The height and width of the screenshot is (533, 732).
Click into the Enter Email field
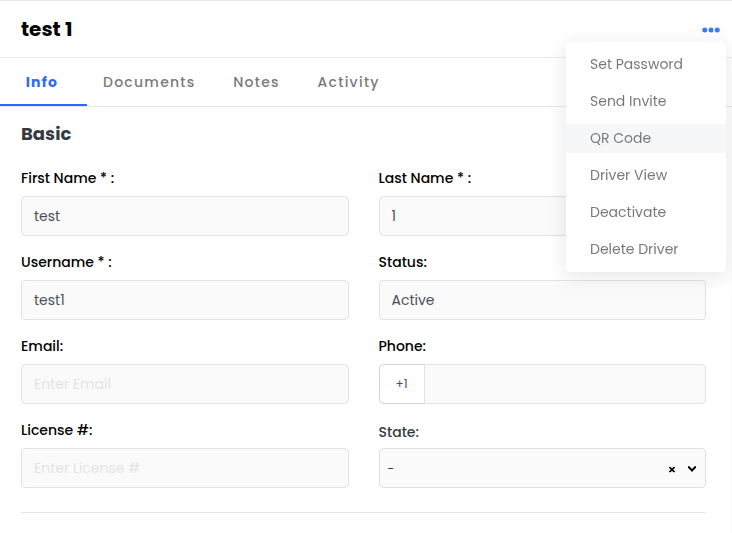click(x=185, y=384)
